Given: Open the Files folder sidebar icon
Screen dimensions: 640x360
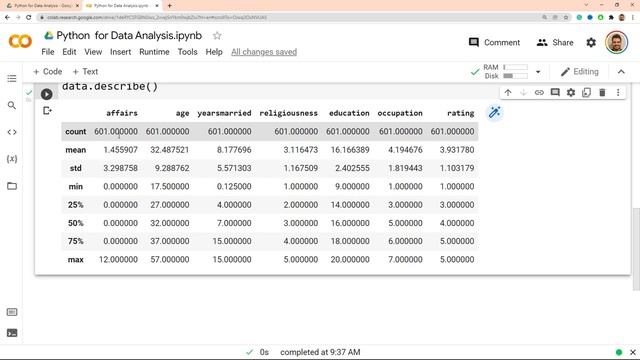Looking at the screenshot, I should (12, 186).
